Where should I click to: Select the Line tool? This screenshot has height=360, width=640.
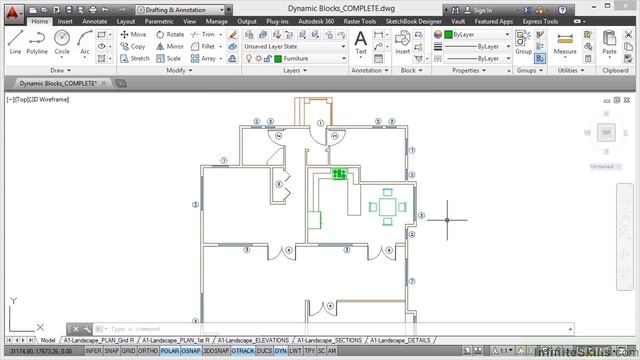coord(16,42)
